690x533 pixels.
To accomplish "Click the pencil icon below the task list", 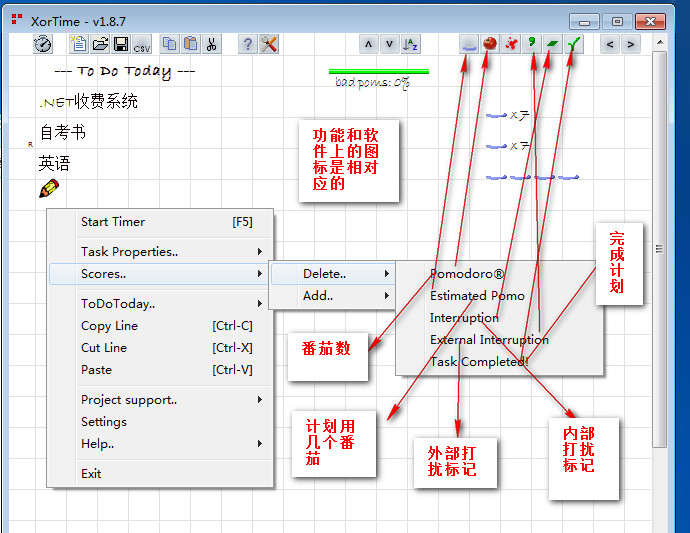I will click(x=49, y=188).
